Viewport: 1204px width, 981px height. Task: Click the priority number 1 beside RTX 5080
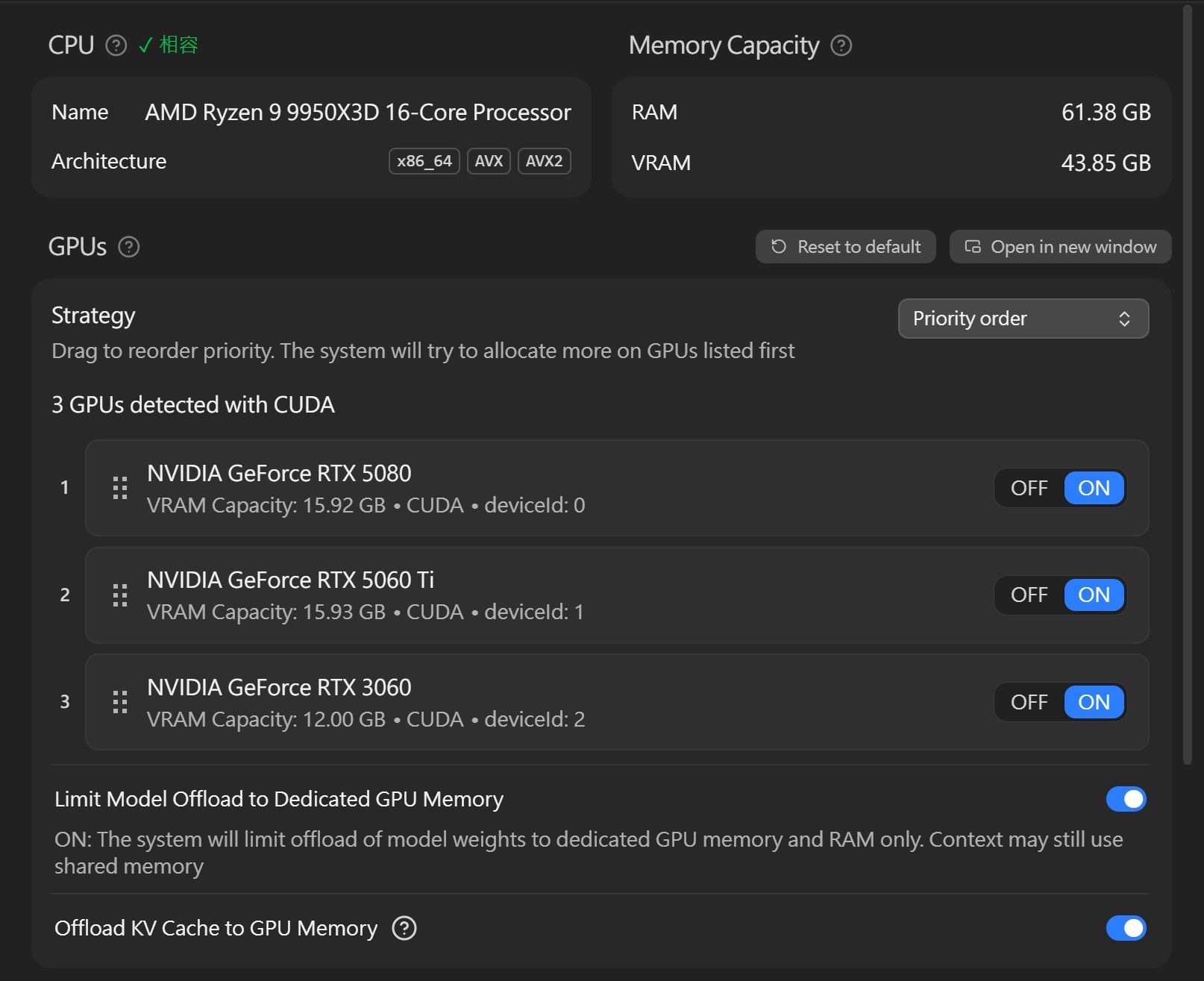65,488
